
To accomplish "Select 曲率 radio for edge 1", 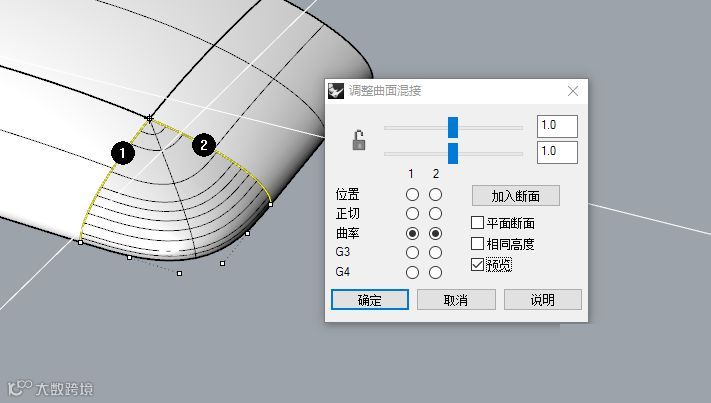I will [x=412, y=233].
